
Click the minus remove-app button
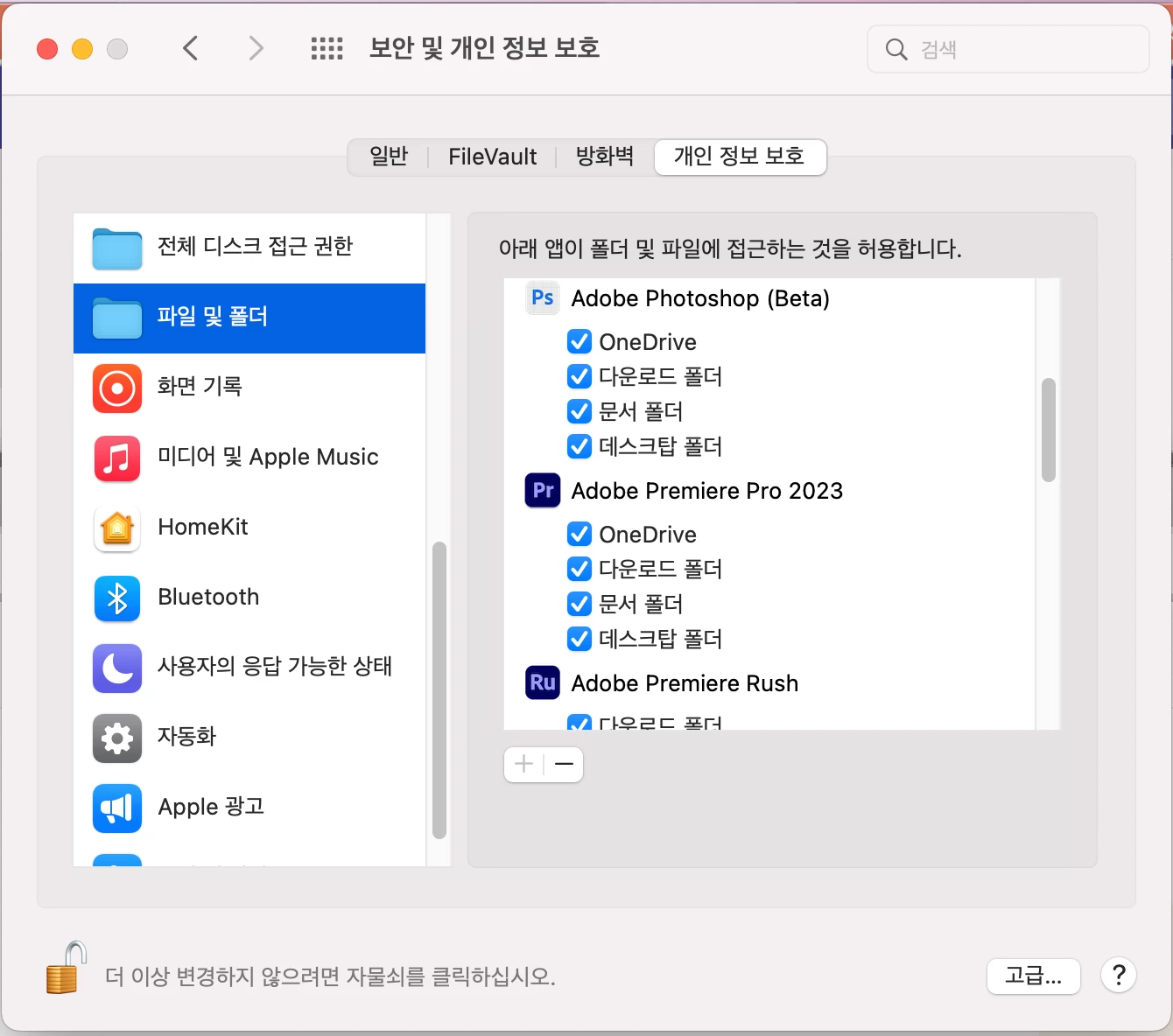coord(564,764)
